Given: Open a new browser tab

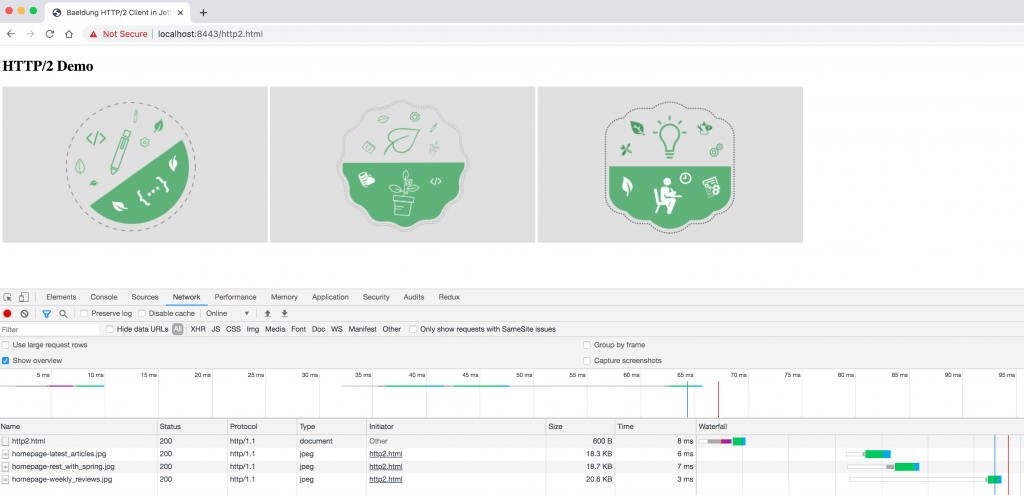Looking at the screenshot, I should [x=203, y=12].
